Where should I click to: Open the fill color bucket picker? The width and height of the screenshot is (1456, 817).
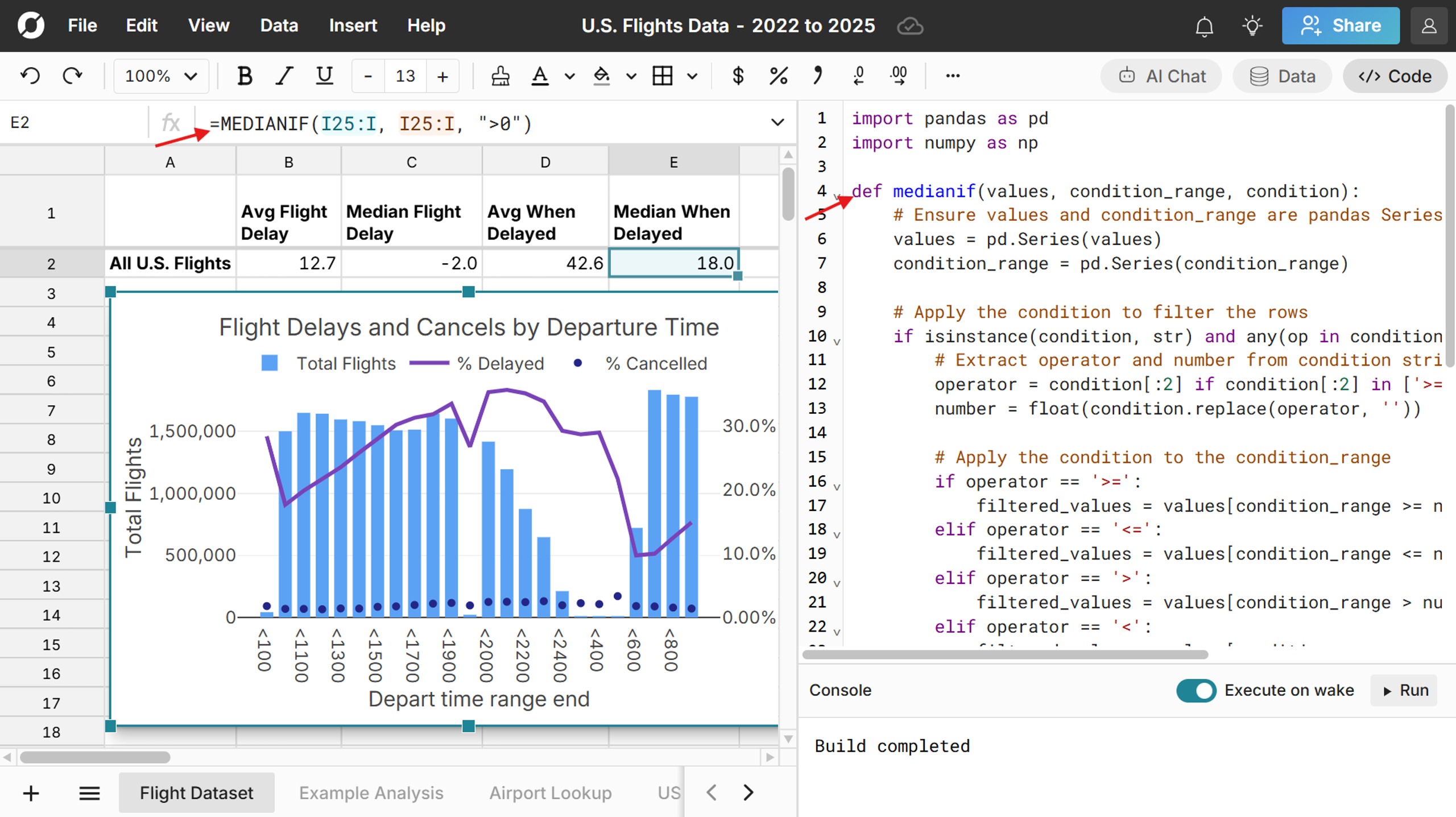602,76
